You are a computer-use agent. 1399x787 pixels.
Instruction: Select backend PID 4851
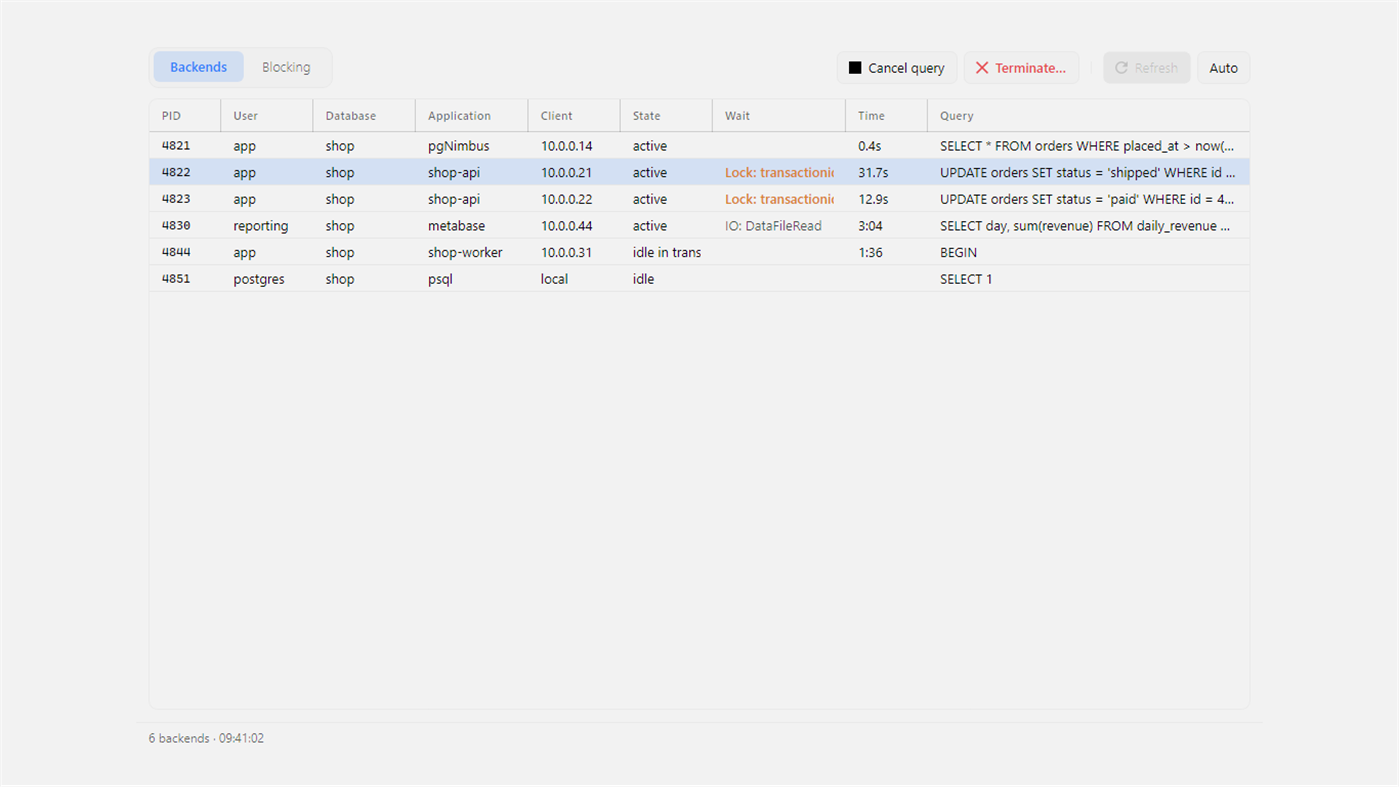pos(699,279)
